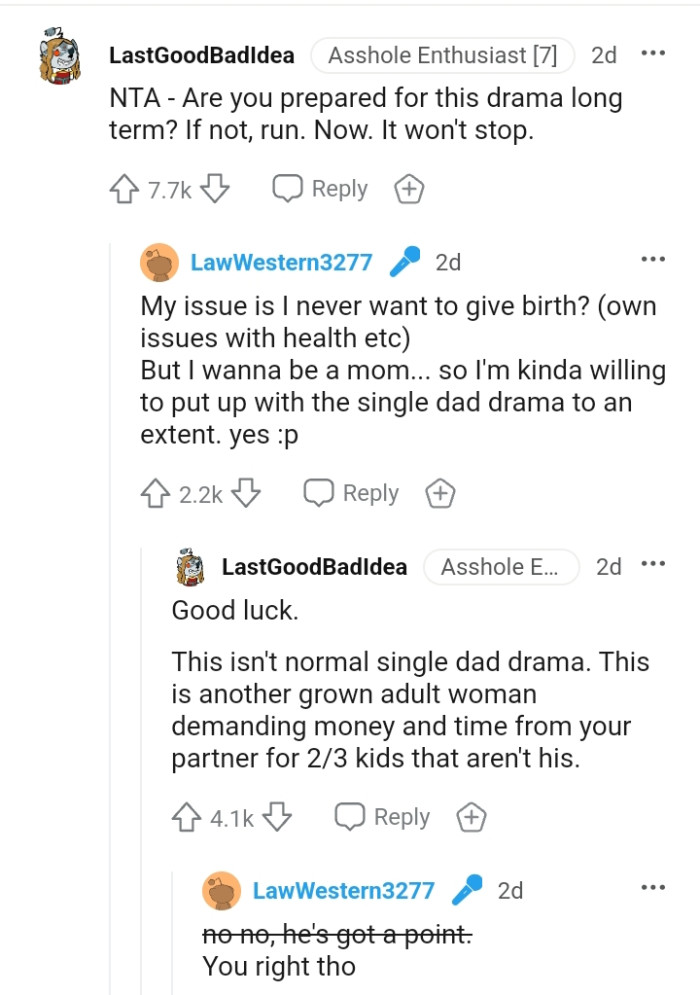Give an award to the 2.2k reply
This screenshot has height=995, width=700.
440,492
